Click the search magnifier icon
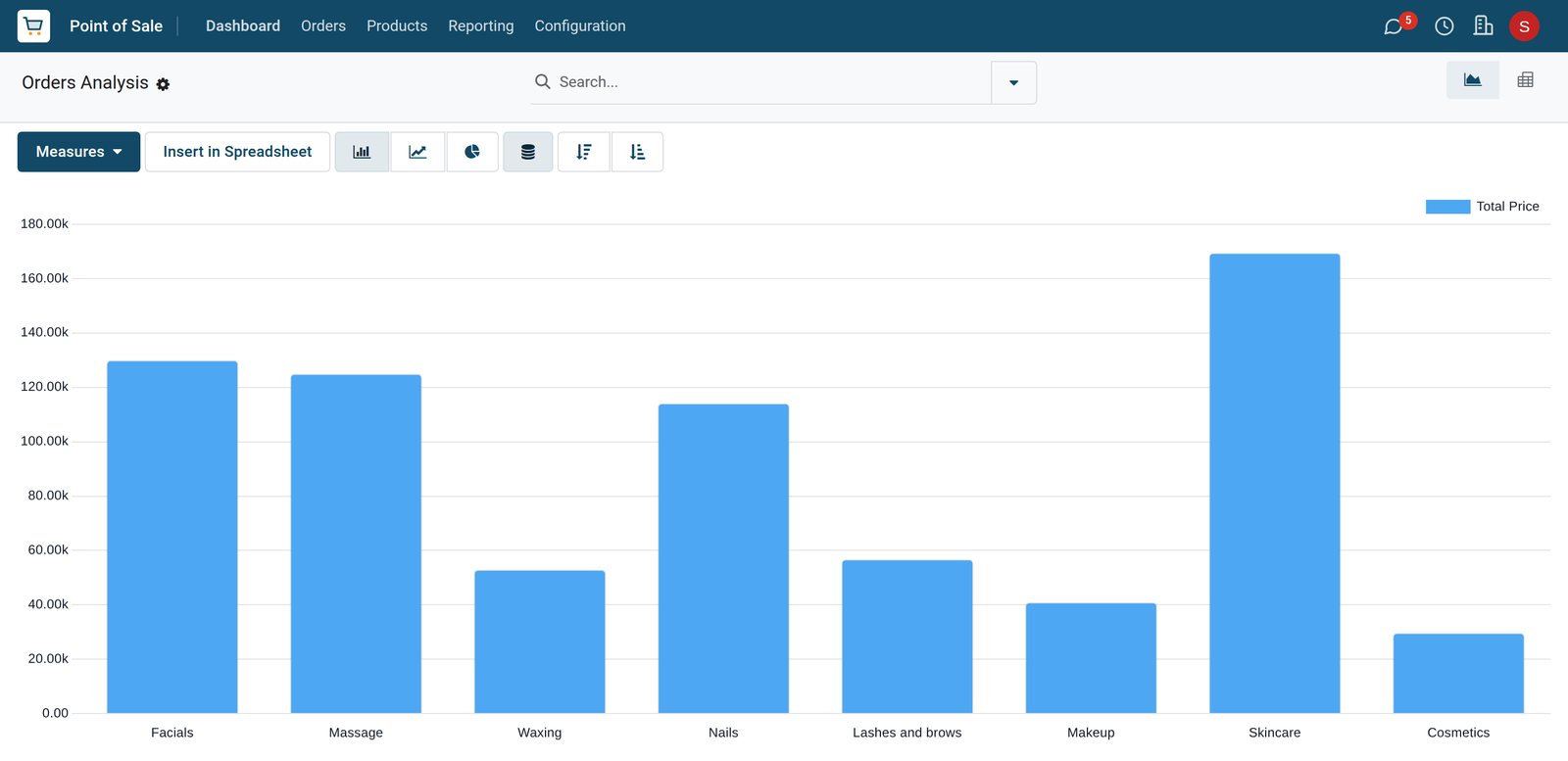Screen dimensions: 1568x761 tap(542, 81)
